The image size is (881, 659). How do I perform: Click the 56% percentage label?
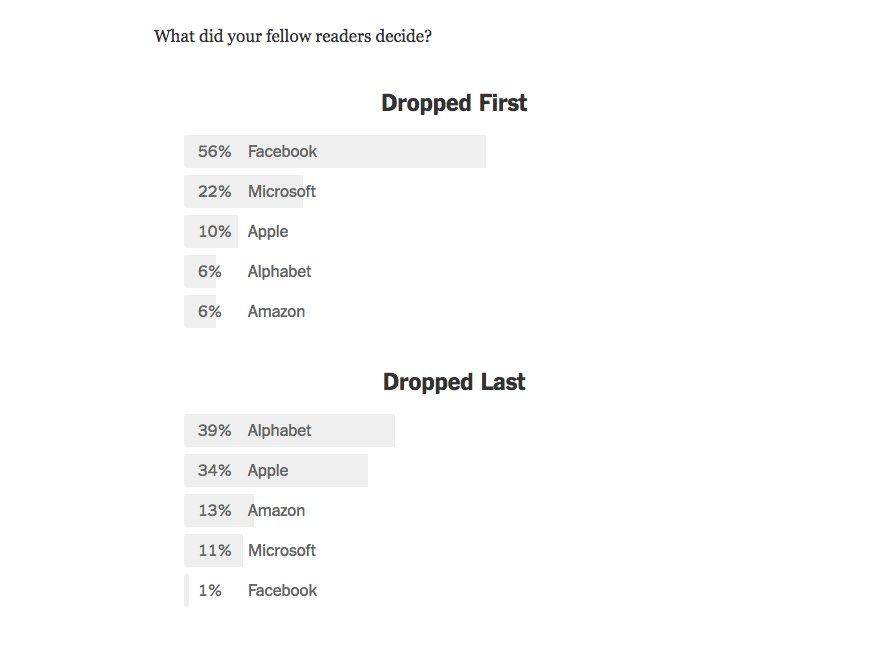tap(215, 151)
